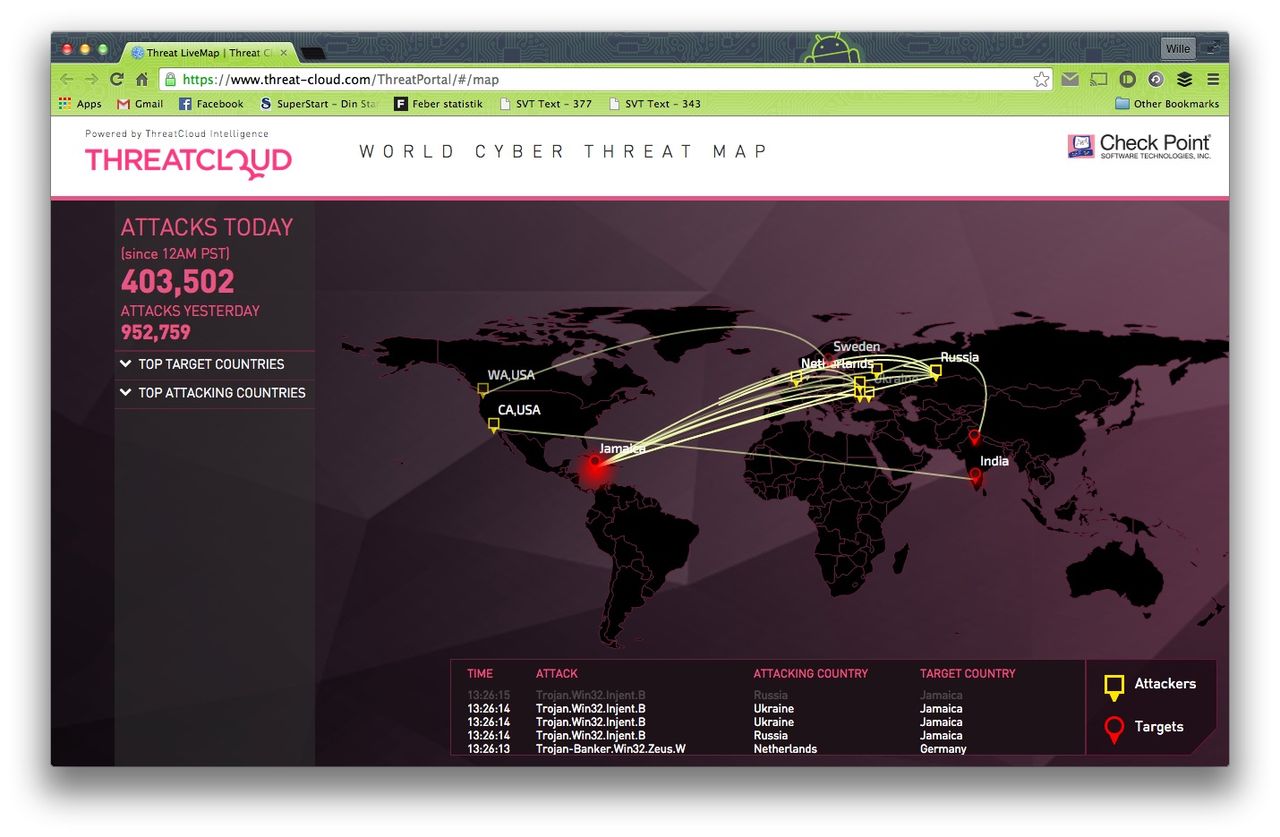Click the ThreatCloud logo
This screenshot has width=1280, height=837.
188,161
